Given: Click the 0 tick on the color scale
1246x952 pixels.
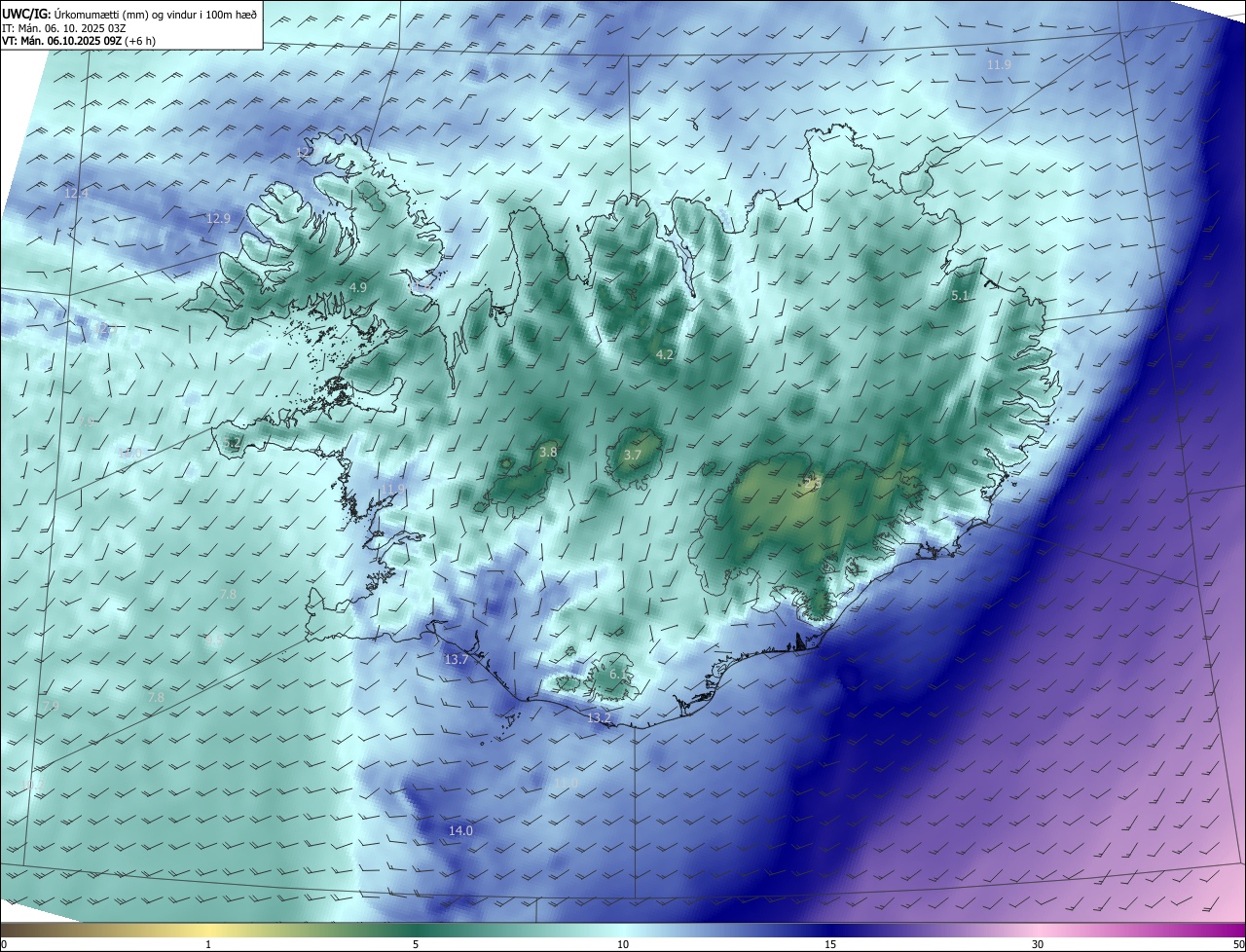Looking at the screenshot, I should [3, 944].
